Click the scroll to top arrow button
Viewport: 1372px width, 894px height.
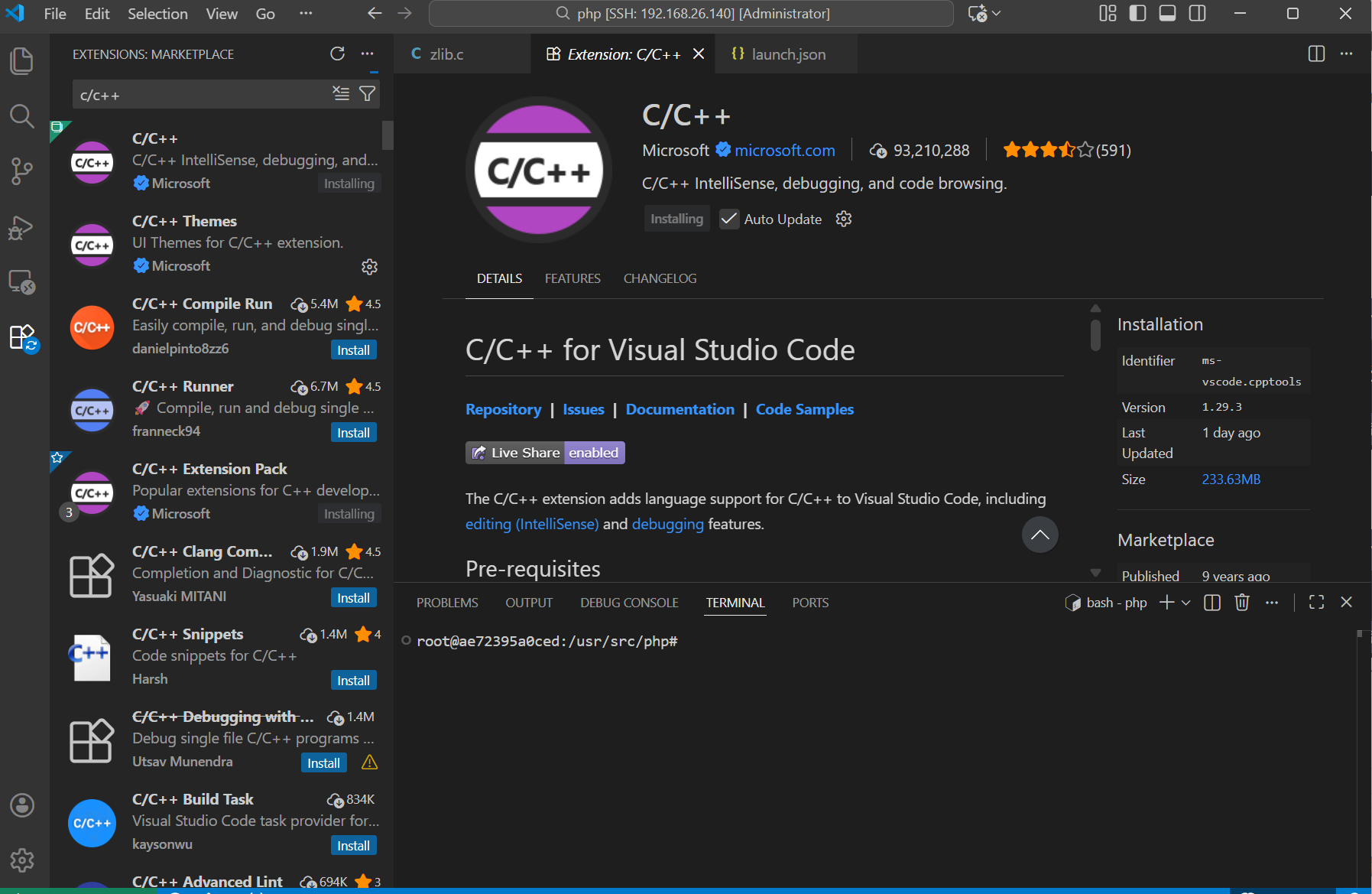tap(1040, 535)
